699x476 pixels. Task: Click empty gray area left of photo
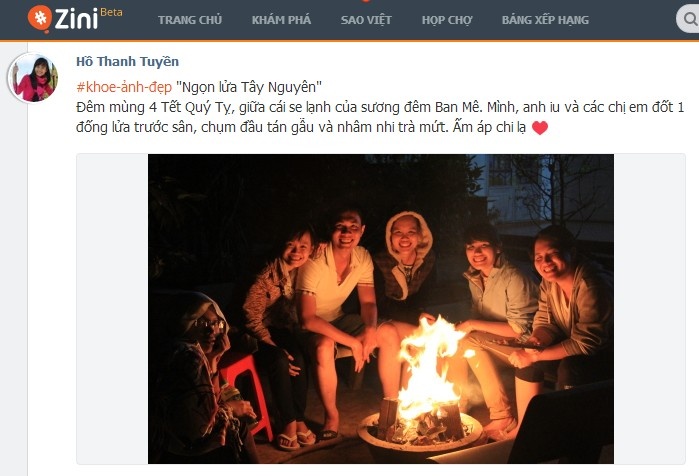point(112,309)
